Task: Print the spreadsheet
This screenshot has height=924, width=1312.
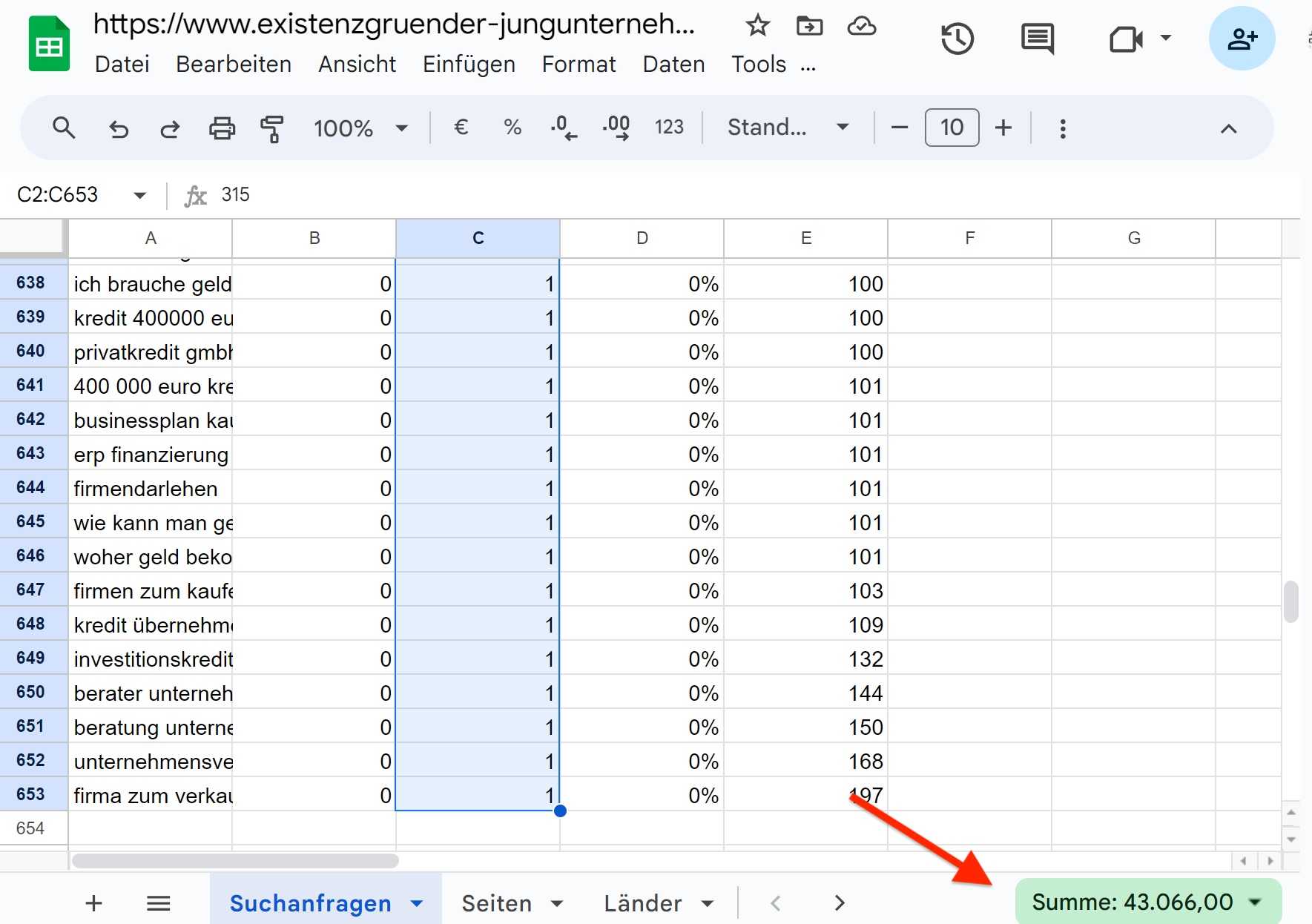Action: 222,129
